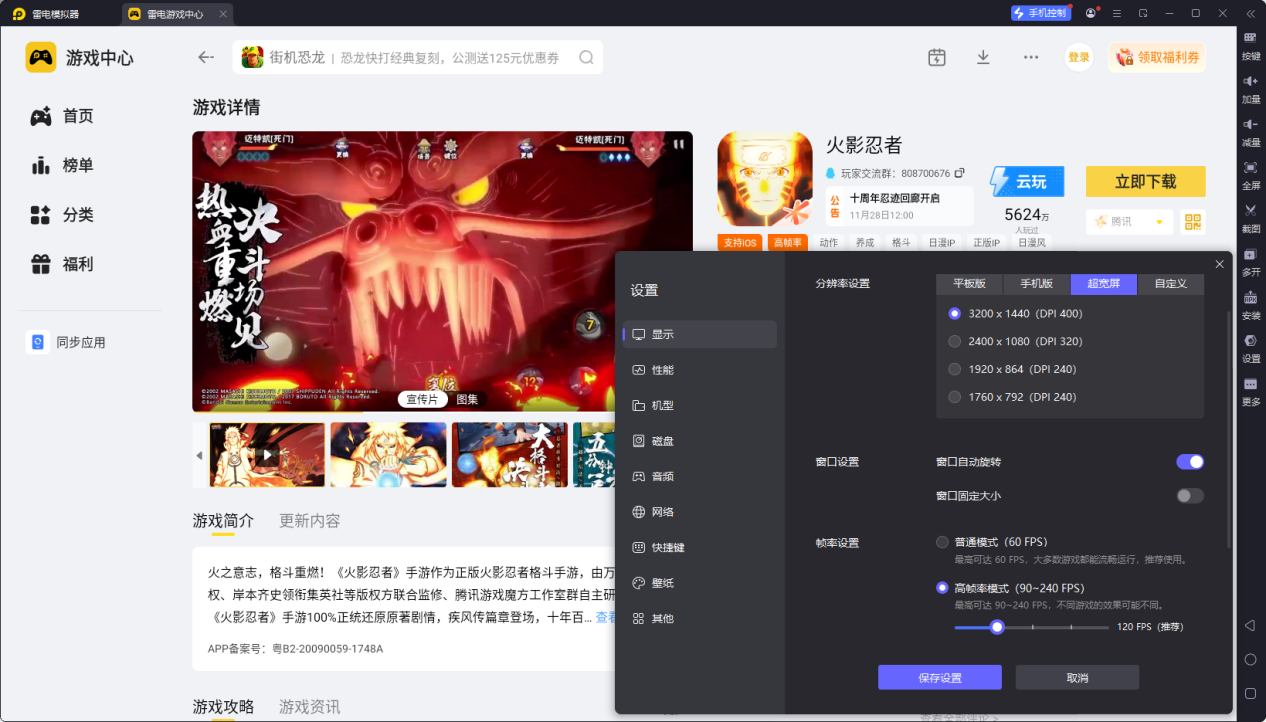This screenshot has width=1266, height=722.
Task: Click the 立即下载 download button
Action: [x=1145, y=181]
